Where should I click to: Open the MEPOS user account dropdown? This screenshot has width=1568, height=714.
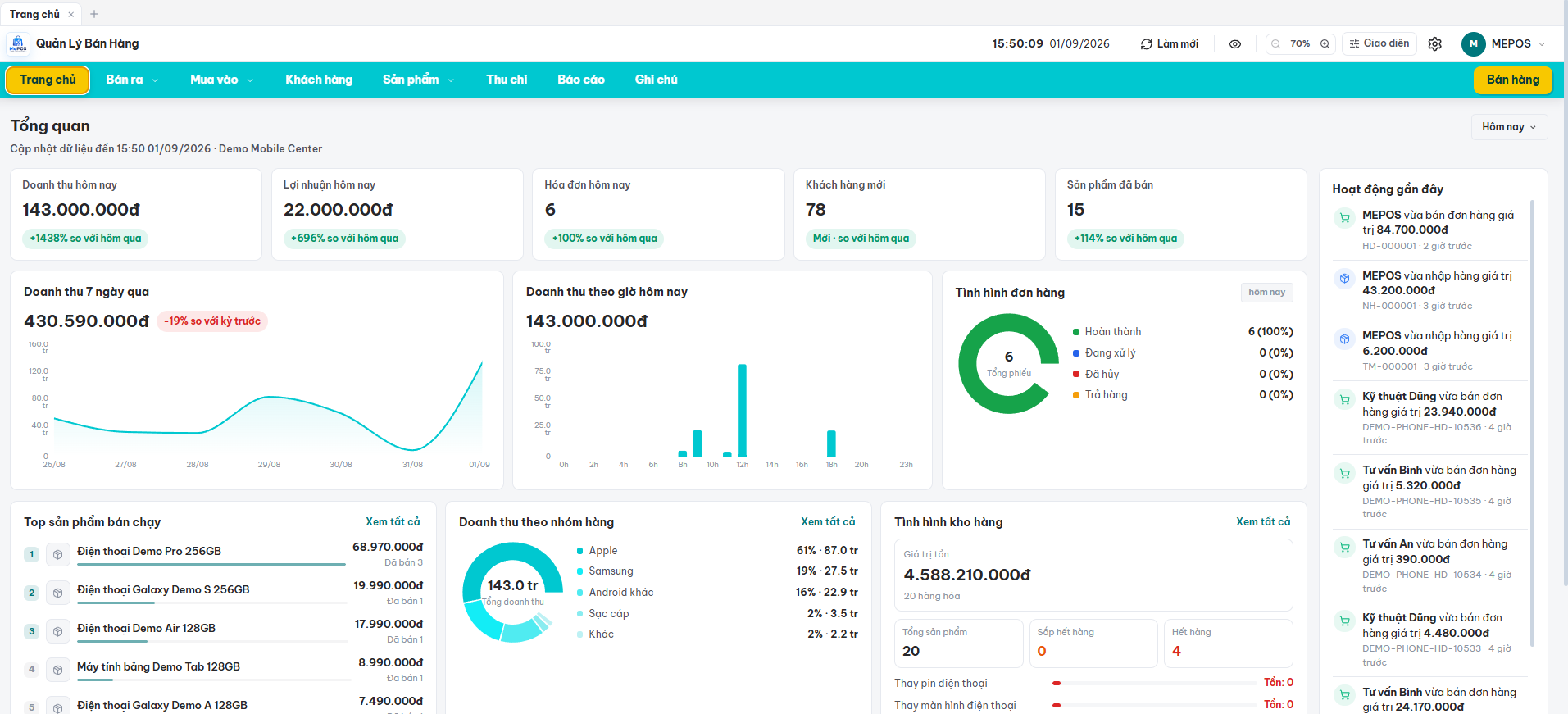point(1504,44)
